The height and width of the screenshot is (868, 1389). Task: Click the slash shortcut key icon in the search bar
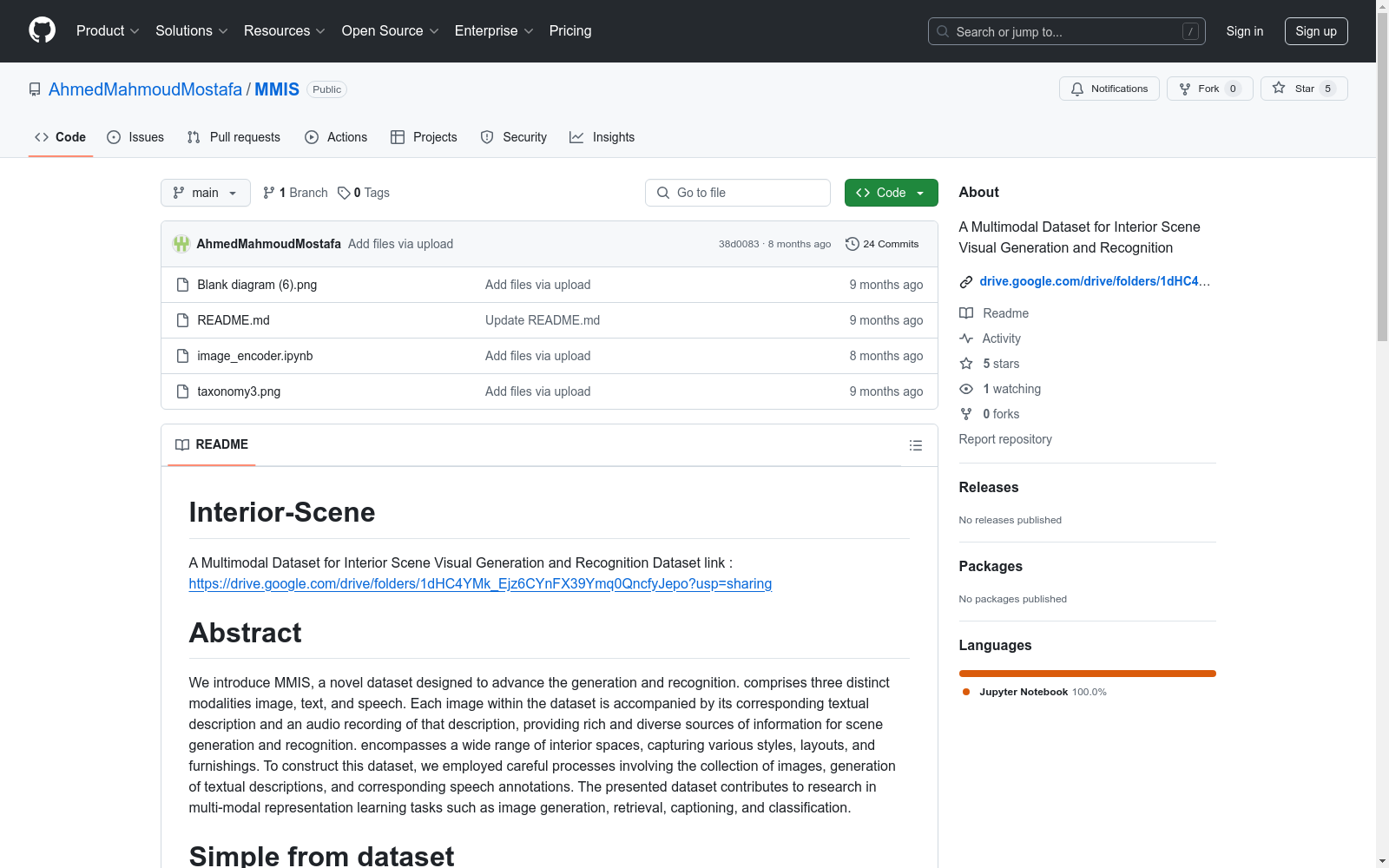[1190, 31]
